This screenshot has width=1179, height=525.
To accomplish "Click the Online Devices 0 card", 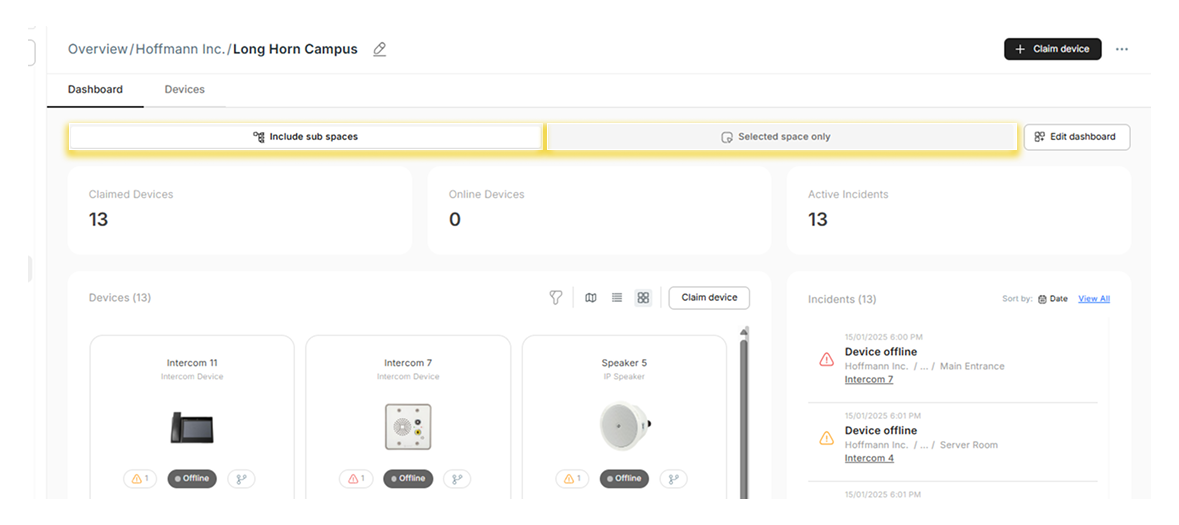I will point(599,211).
